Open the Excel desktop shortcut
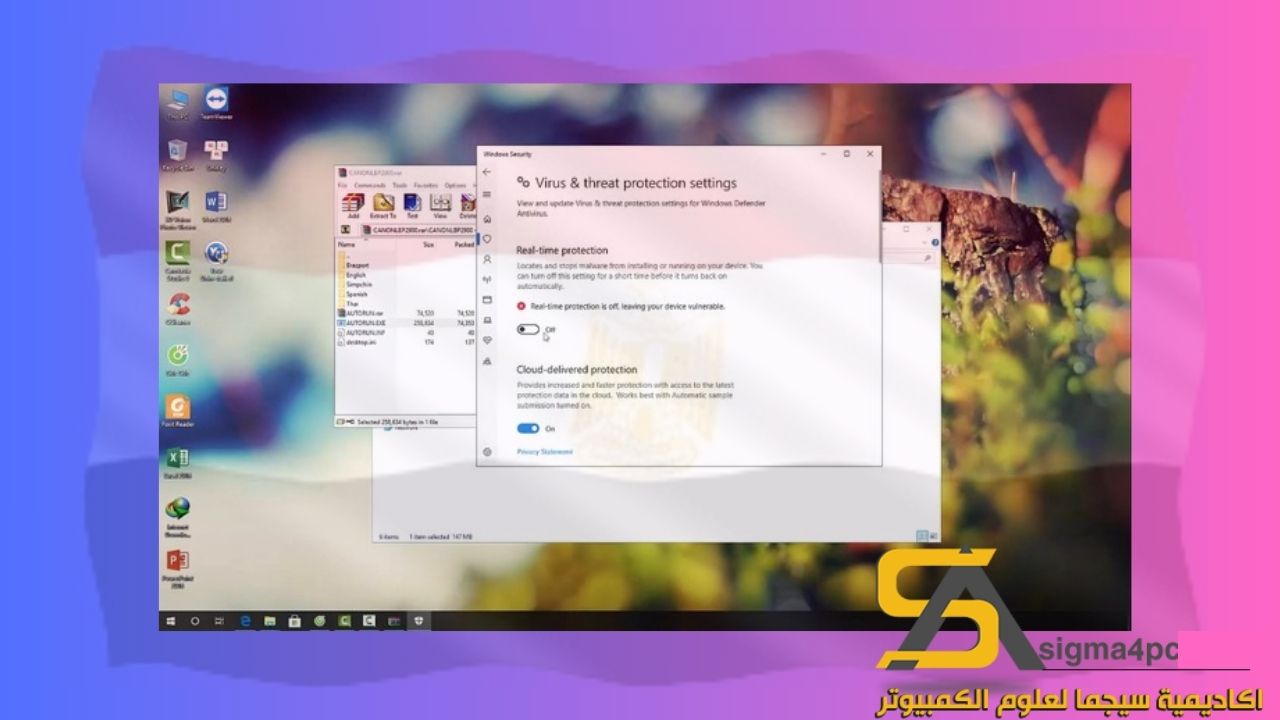This screenshot has width=1280, height=720. [x=178, y=463]
